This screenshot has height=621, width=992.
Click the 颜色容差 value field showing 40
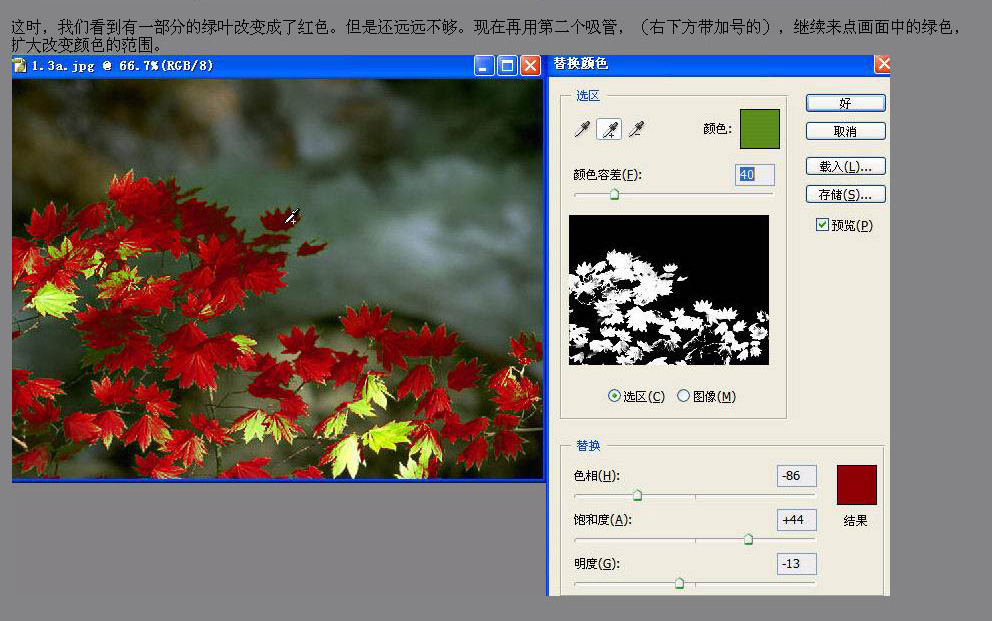pos(755,175)
